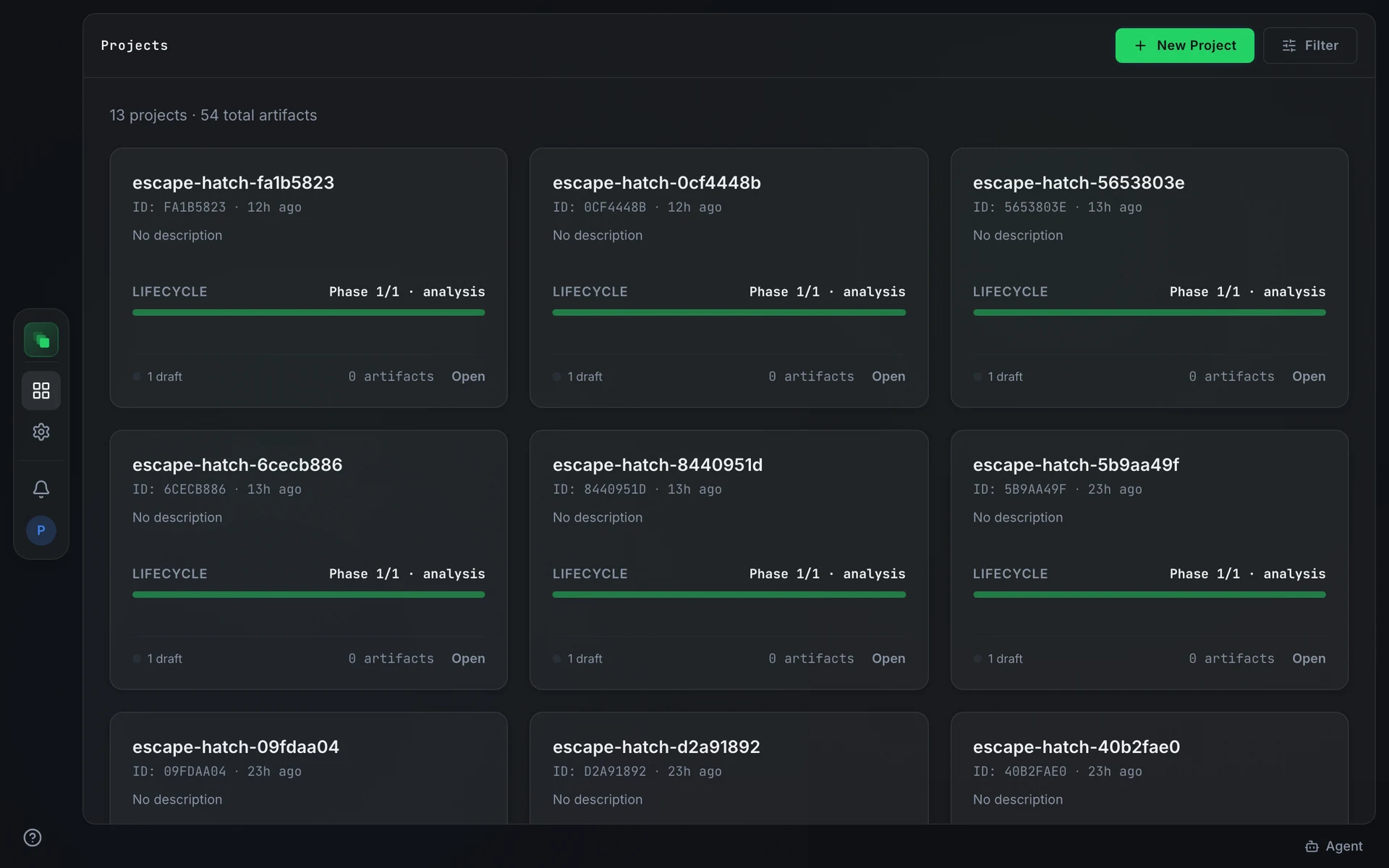Open help question mark icon
The width and height of the screenshot is (1389, 868).
[33, 838]
